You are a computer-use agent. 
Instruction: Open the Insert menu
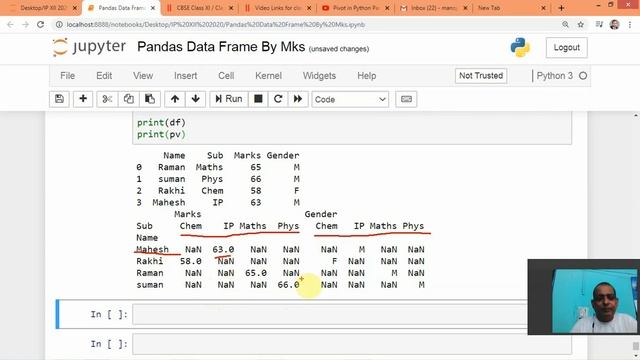(x=185, y=76)
